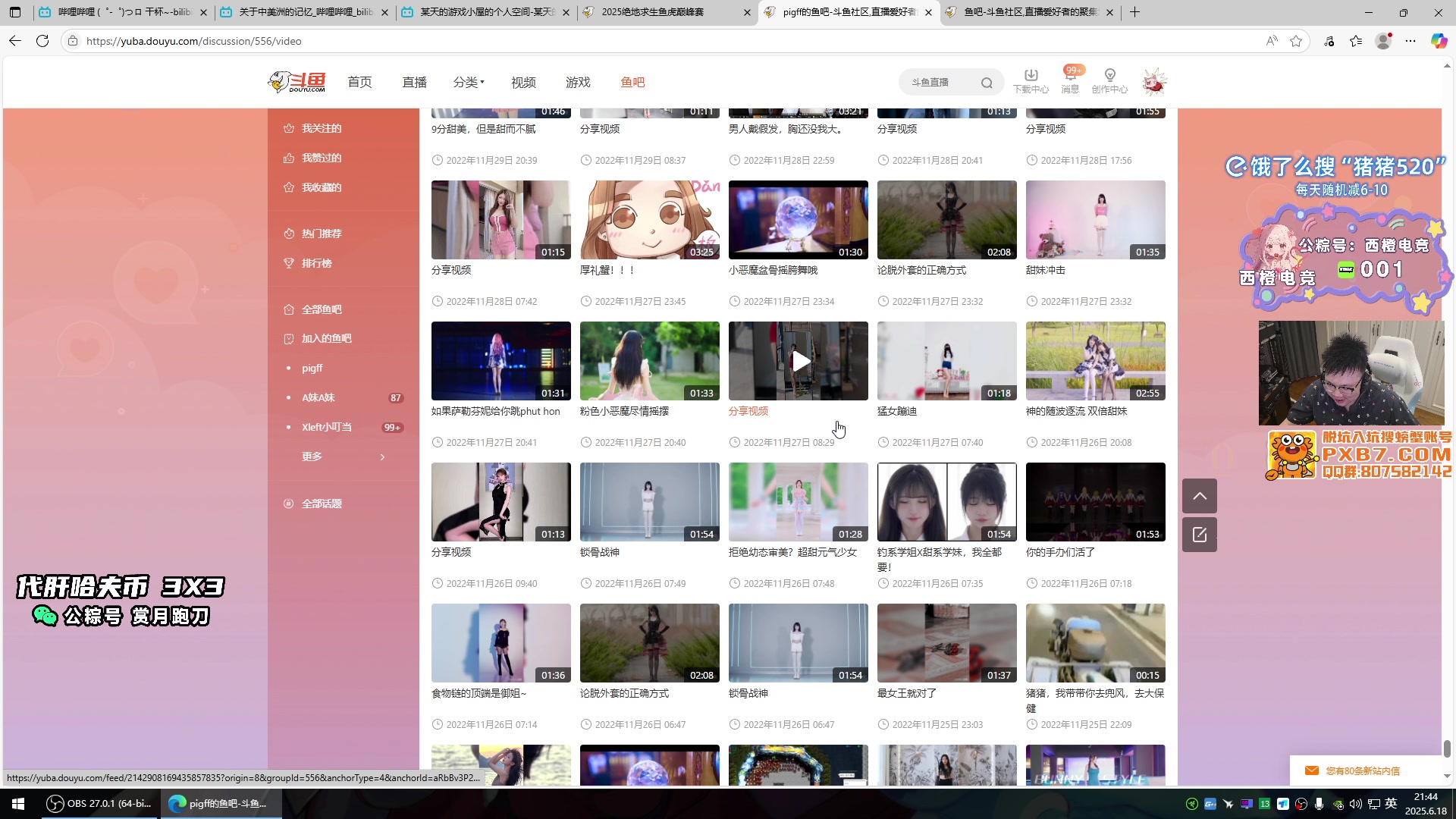1456x819 pixels.
Task: Click the browser profile avatar icon
Action: pos(1383,41)
